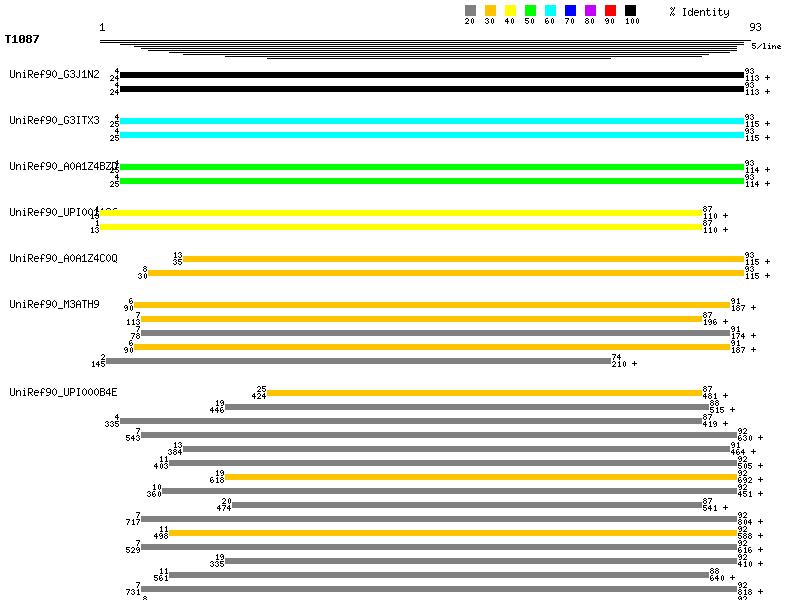The height and width of the screenshot is (600, 800).
Task: Open the UniRef90_G3ITX3 sequence label
Action: 54,121
